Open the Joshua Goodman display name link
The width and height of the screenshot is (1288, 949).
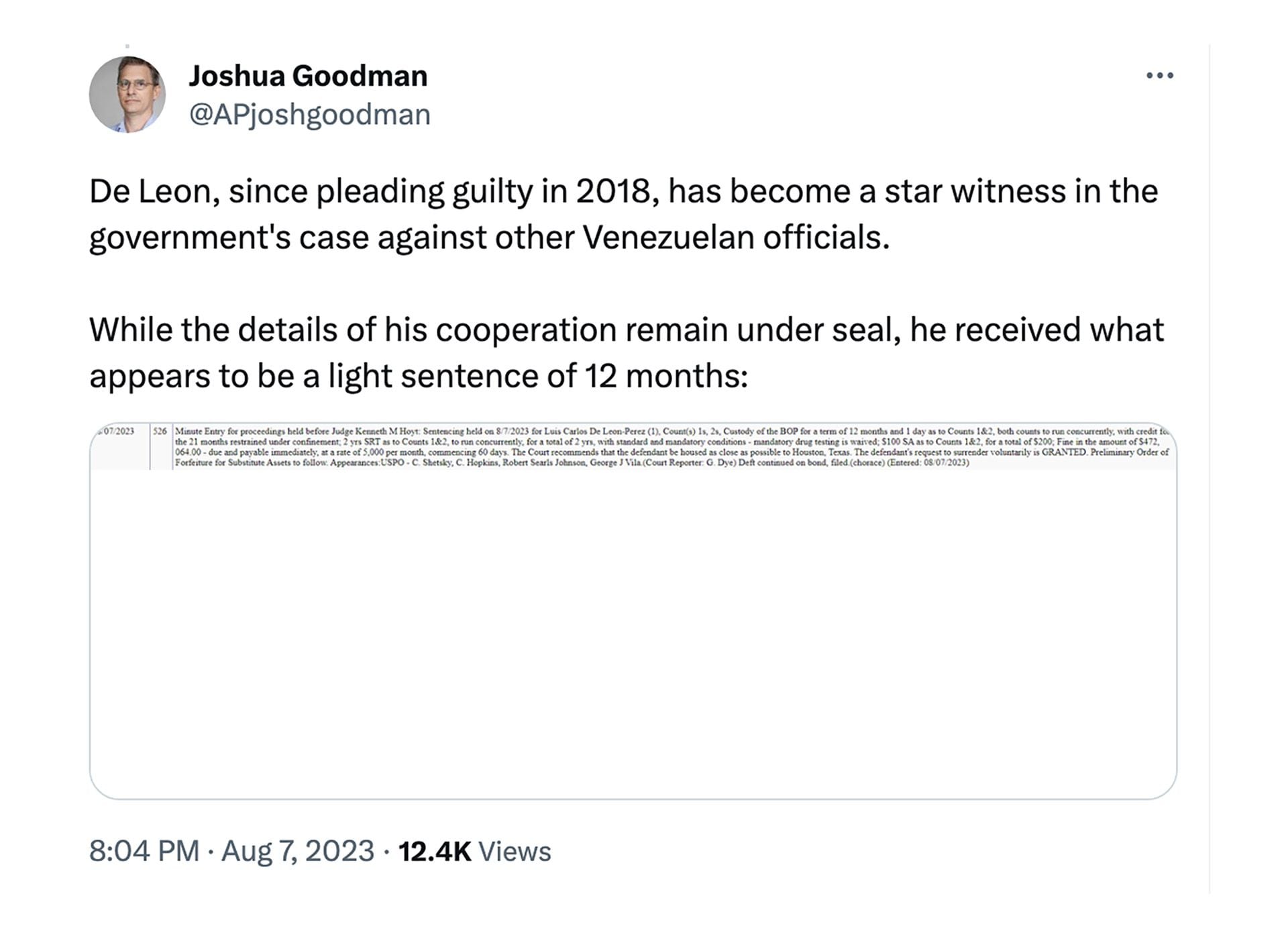[308, 76]
